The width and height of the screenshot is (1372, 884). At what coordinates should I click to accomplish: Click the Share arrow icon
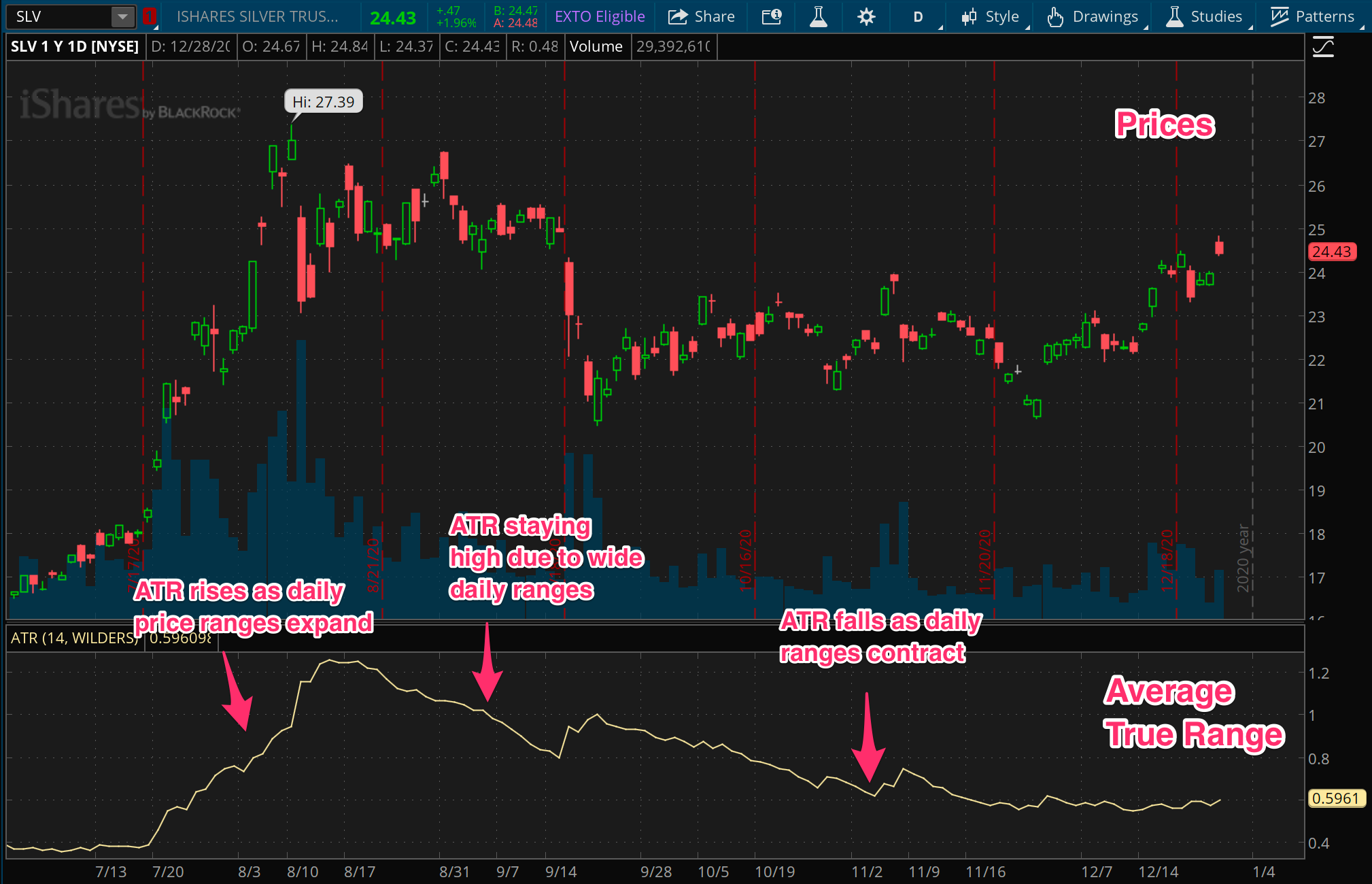point(677,16)
